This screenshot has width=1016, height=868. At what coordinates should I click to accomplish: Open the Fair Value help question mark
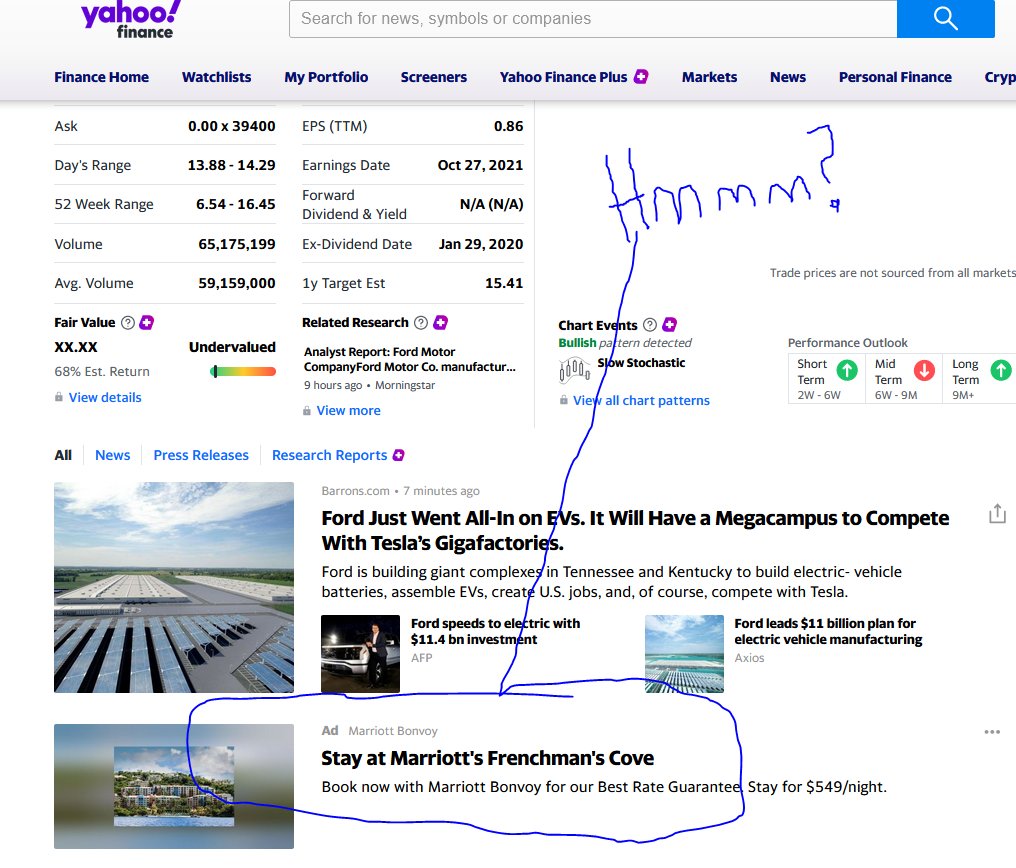tap(128, 323)
